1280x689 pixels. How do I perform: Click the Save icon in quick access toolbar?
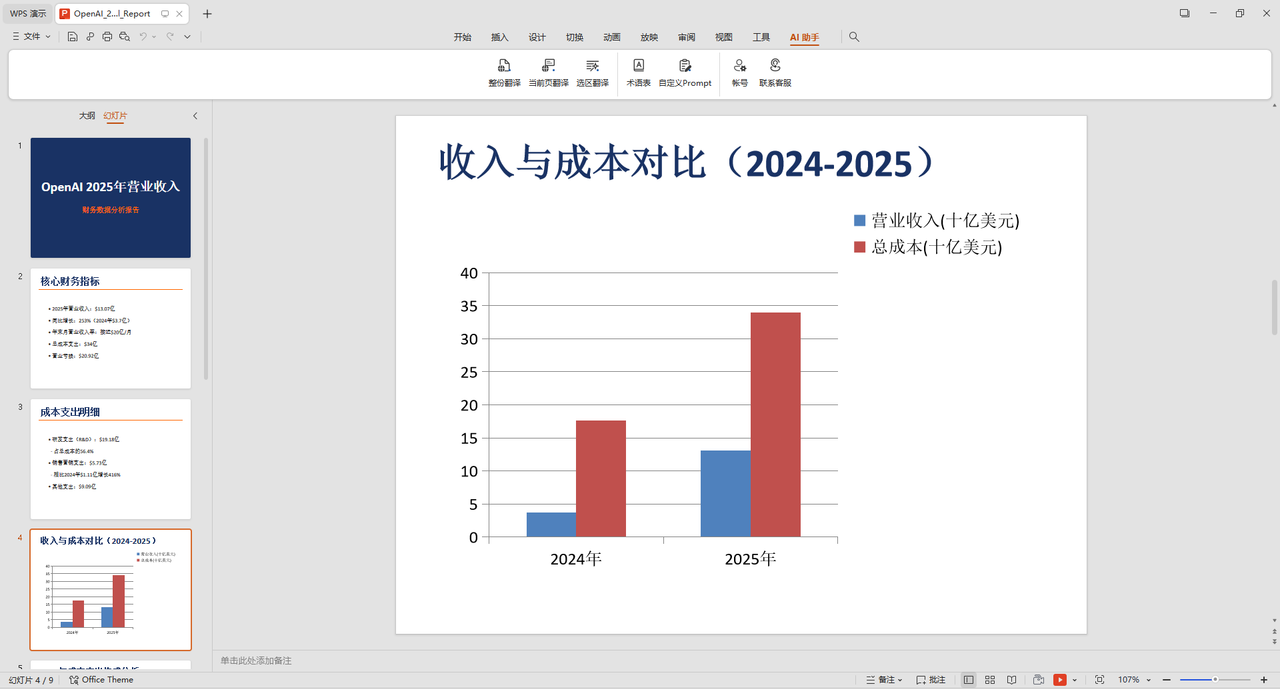tap(73, 36)
